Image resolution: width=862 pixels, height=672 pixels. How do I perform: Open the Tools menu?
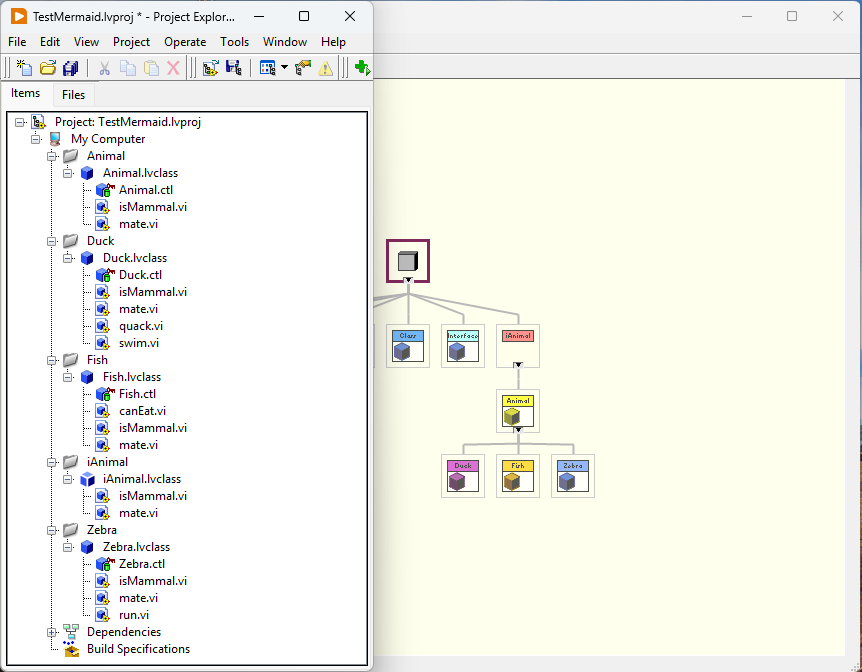235,42
